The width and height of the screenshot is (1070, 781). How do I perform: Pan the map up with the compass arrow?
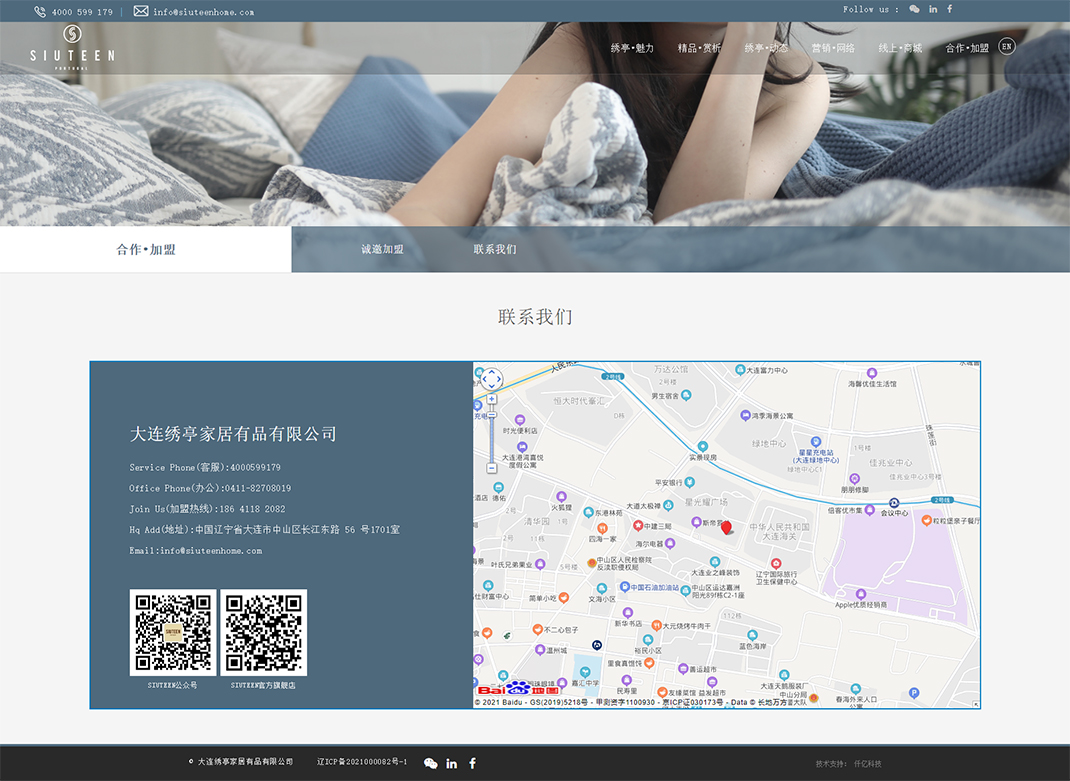point(491,372)
